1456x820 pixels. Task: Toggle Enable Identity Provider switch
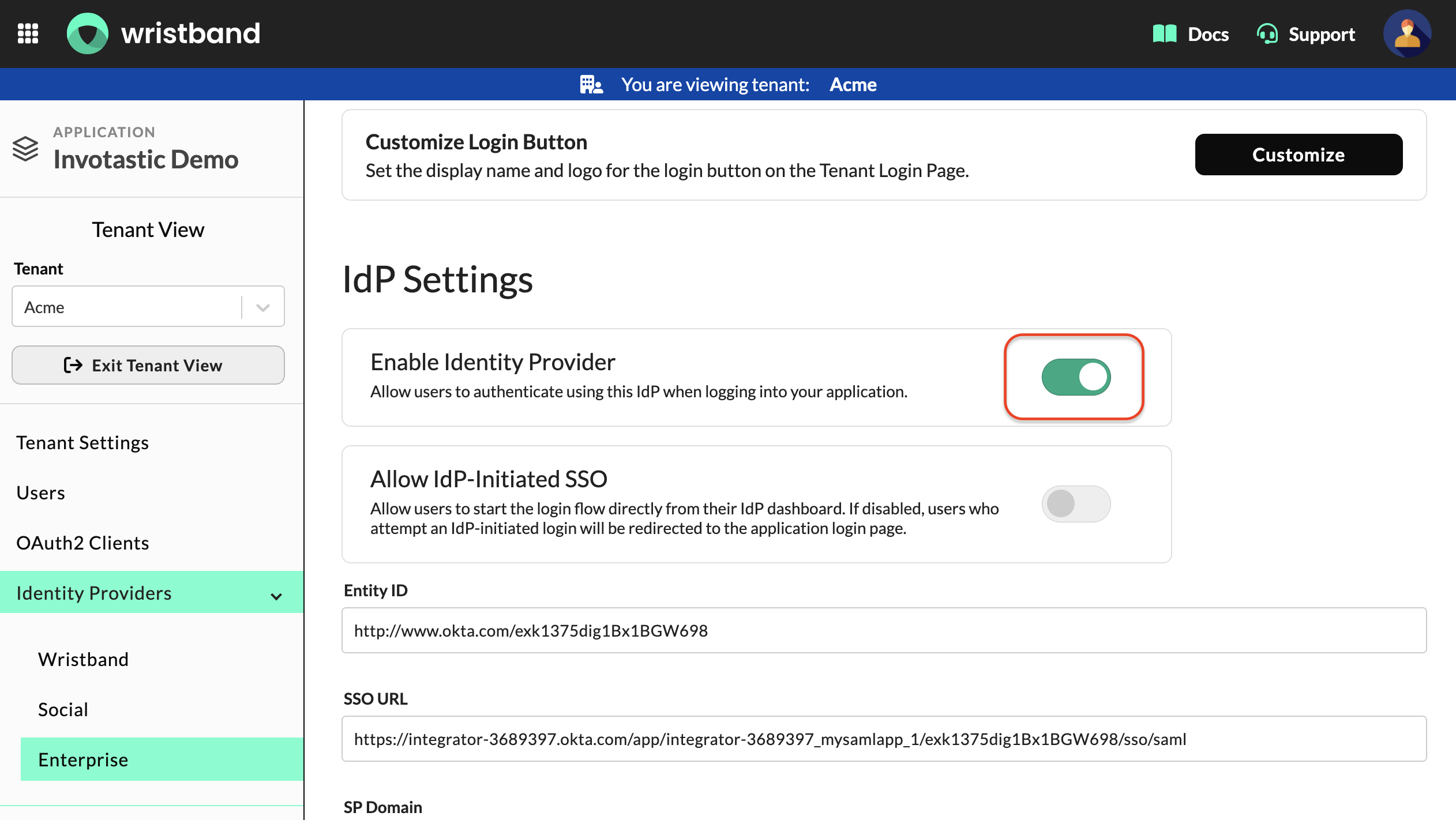(x=1076, y=377)
